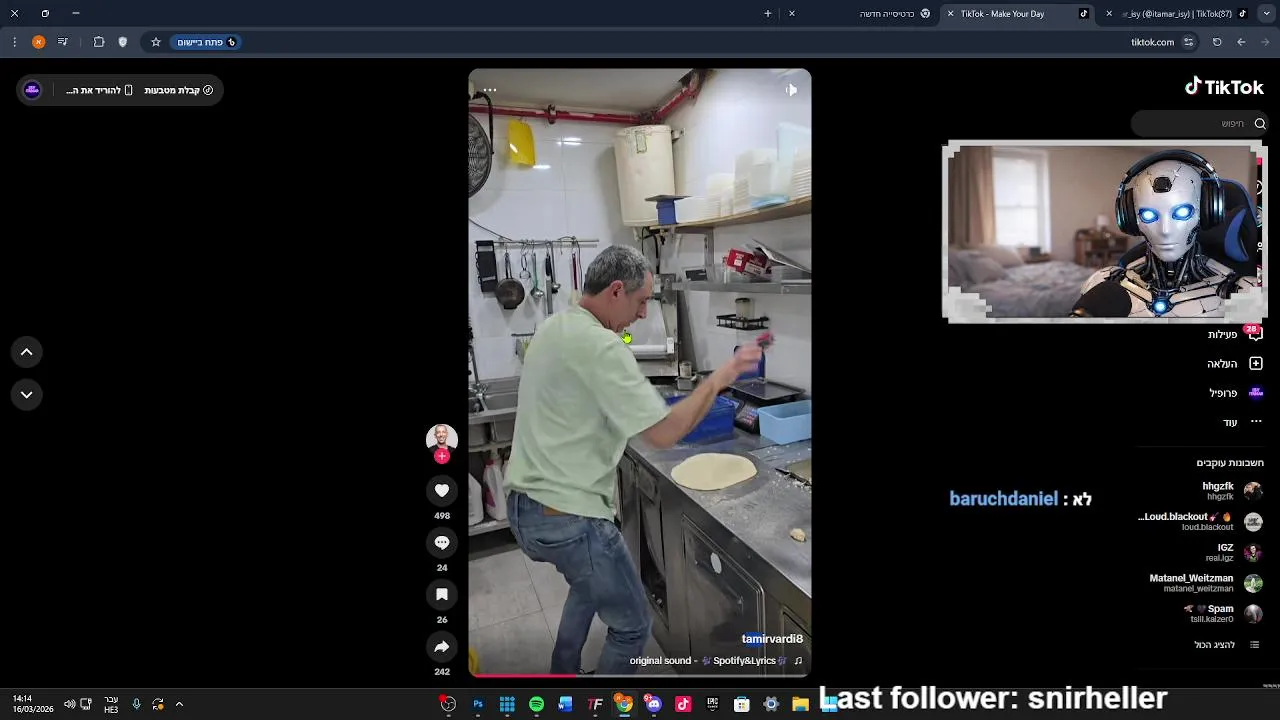Like the TikTok video with the heart icon
Viewport: 1280px width, 720px height.
click(442, 490)
